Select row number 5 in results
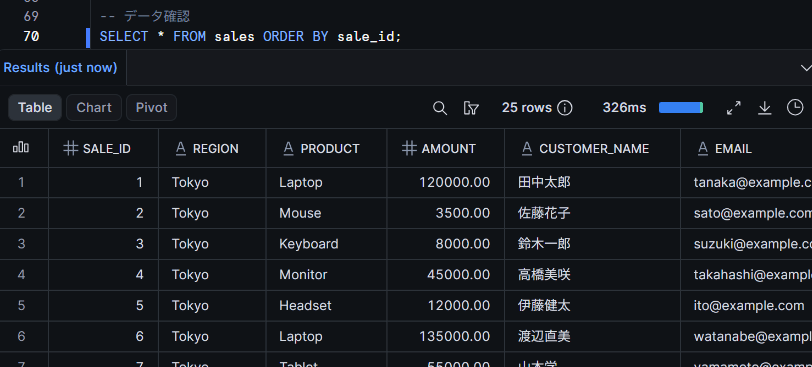Viewport: 812px width, 367px height. pyautogui.click(x=21, y=305)
